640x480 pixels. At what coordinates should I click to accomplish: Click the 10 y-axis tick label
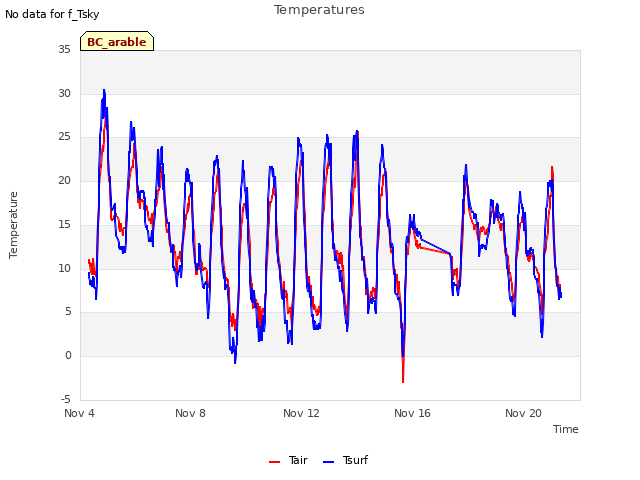point(64,268)
